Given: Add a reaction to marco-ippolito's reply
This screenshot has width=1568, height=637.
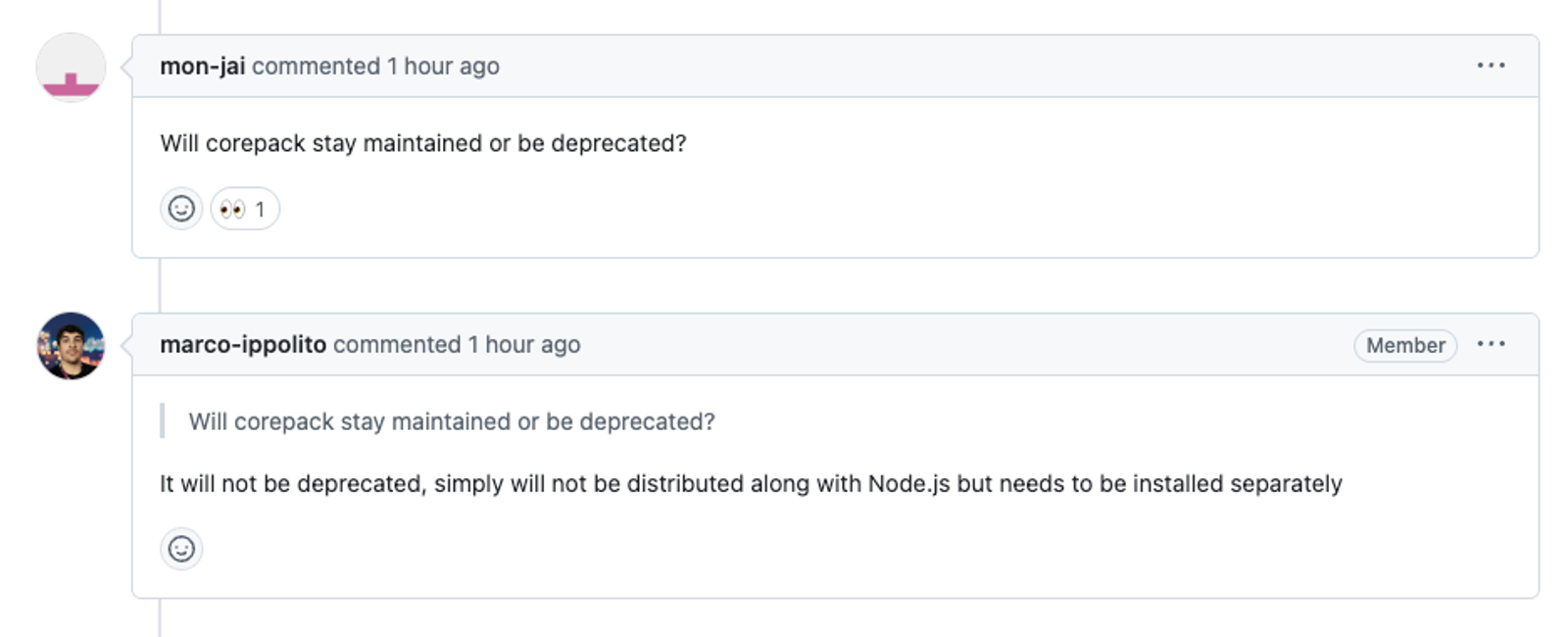Looking at the screenshot, I should (181, 549).
